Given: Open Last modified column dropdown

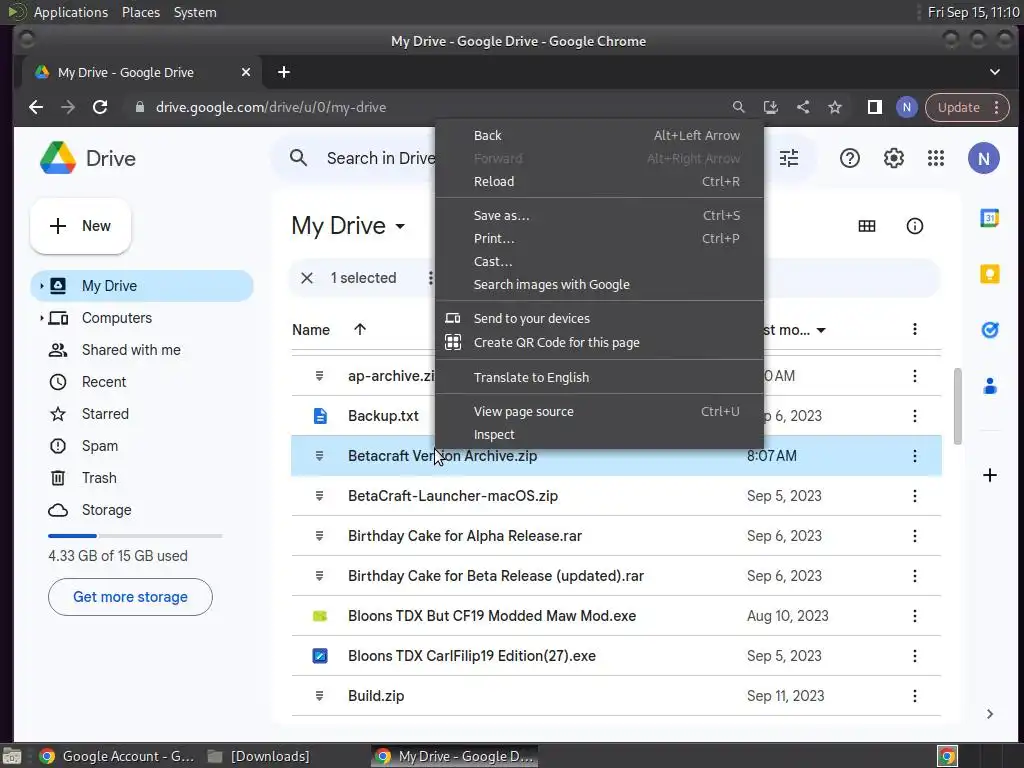Looking at the screenshot, I should (x=822, y=330).
